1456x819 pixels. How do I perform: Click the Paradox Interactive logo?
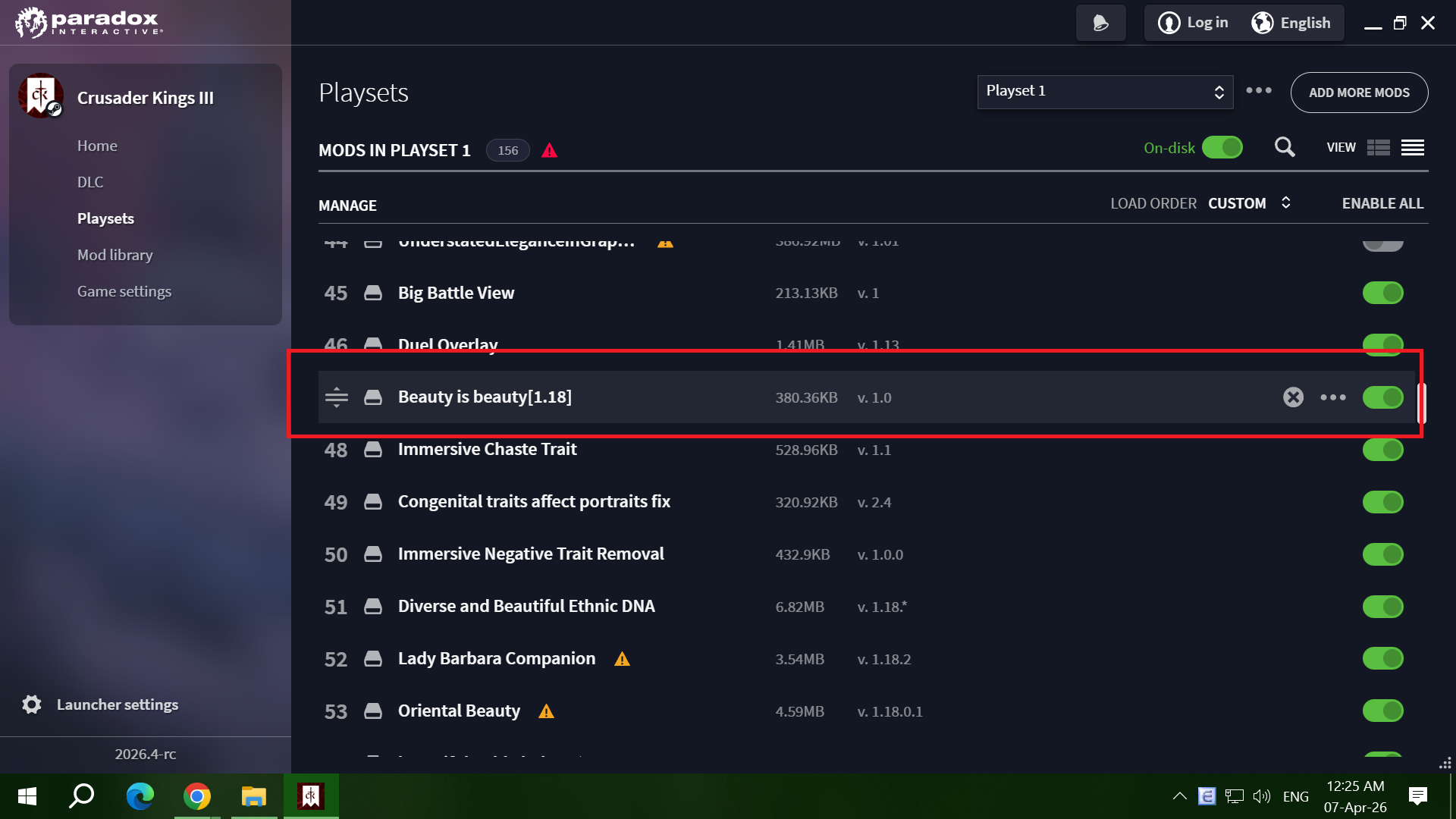point(89,22)
